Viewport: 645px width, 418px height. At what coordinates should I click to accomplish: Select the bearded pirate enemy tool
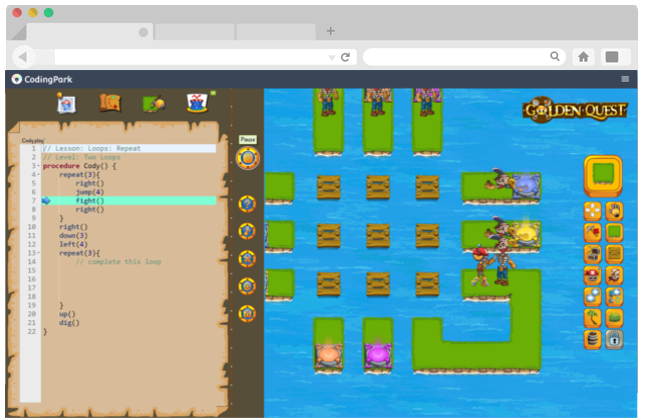614,275
